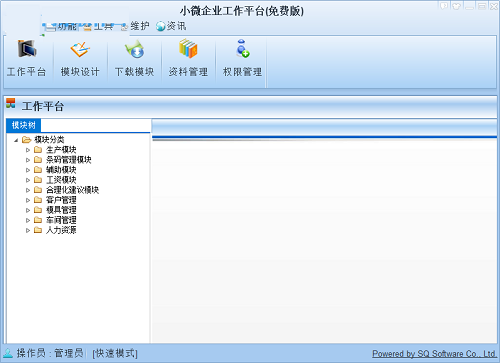Select the 模块树 tab

23,125
